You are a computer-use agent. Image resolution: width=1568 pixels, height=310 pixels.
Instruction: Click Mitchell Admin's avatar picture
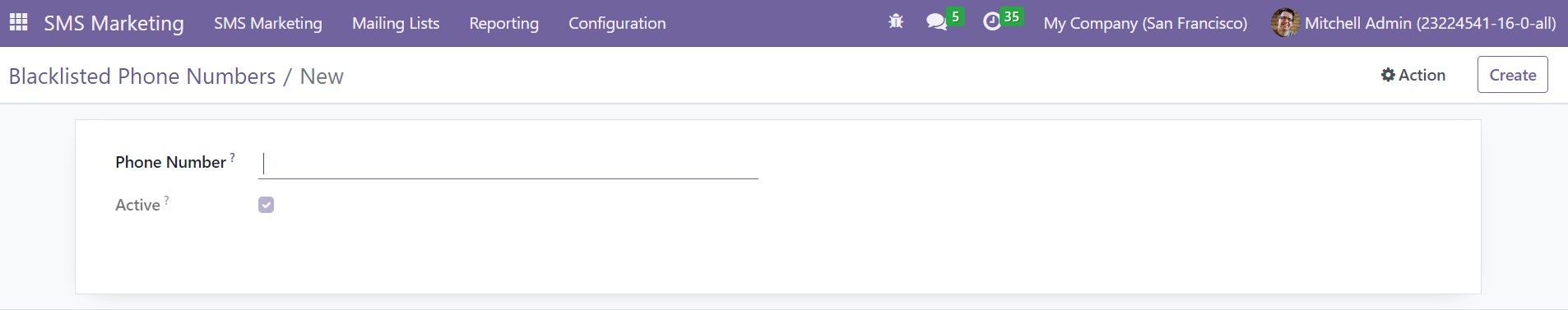pos(1285,23)
